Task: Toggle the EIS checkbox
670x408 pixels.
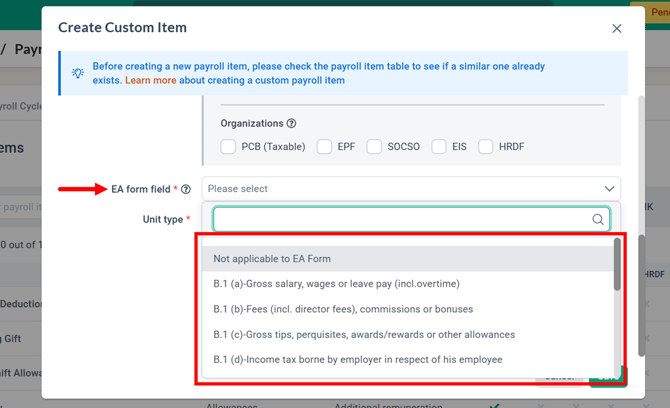Action: click(439, 147)
